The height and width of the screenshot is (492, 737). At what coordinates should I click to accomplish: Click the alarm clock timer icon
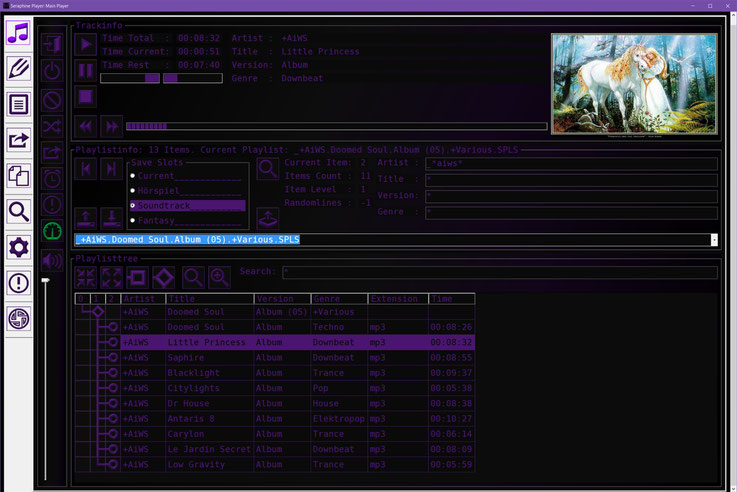coord(53,179)
